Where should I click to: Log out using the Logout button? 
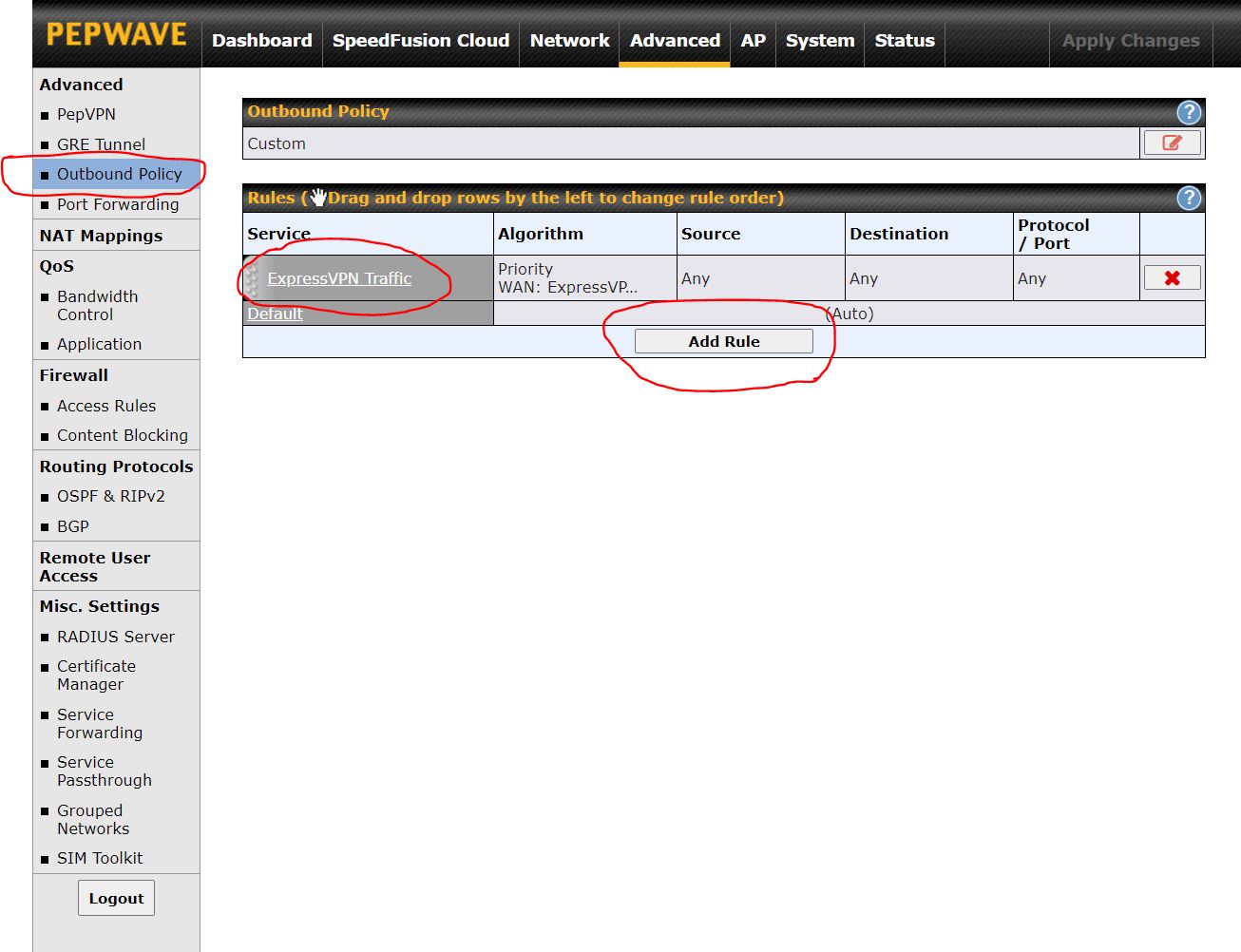116,899
